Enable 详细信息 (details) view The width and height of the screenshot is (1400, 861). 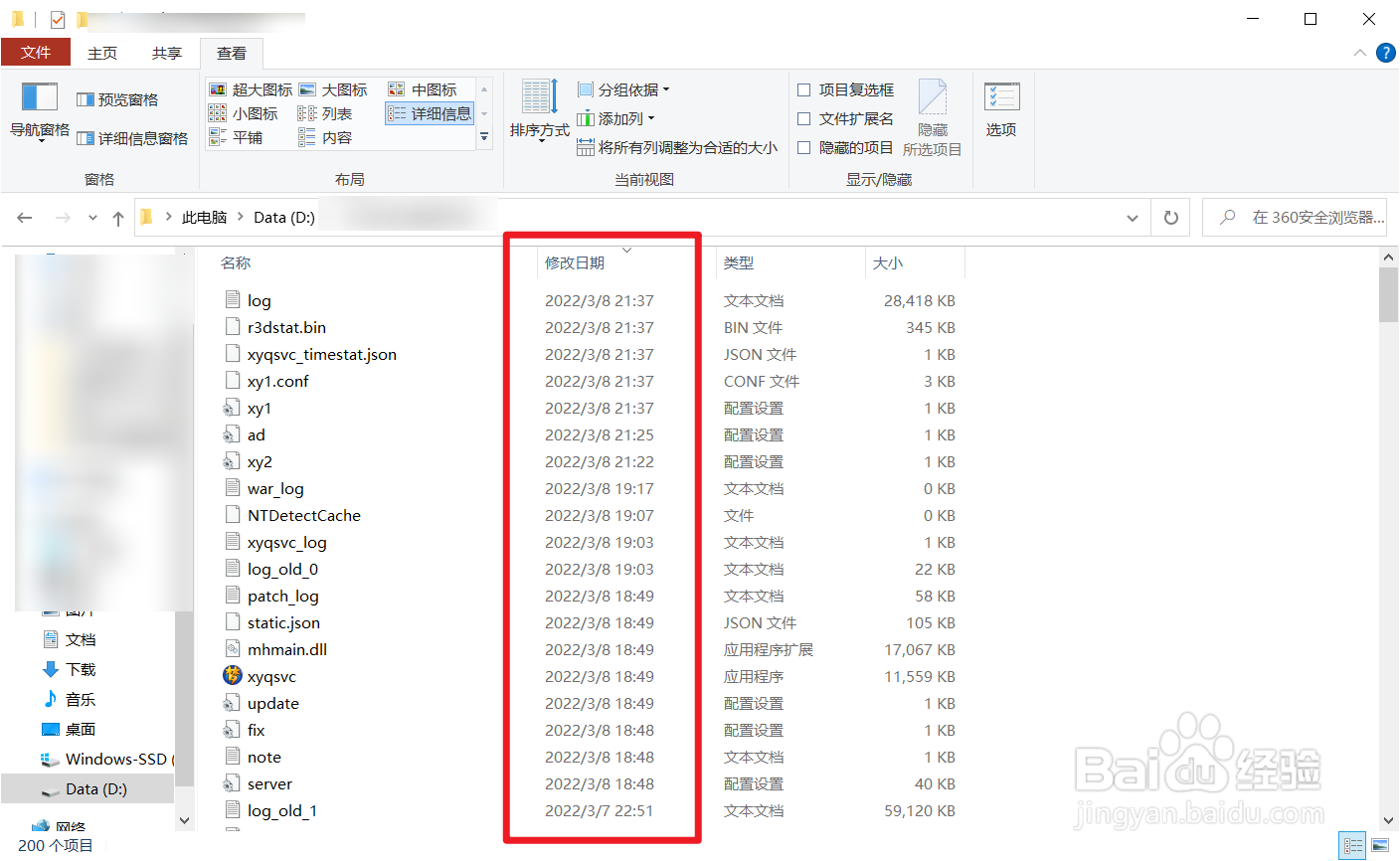(430, 111)
